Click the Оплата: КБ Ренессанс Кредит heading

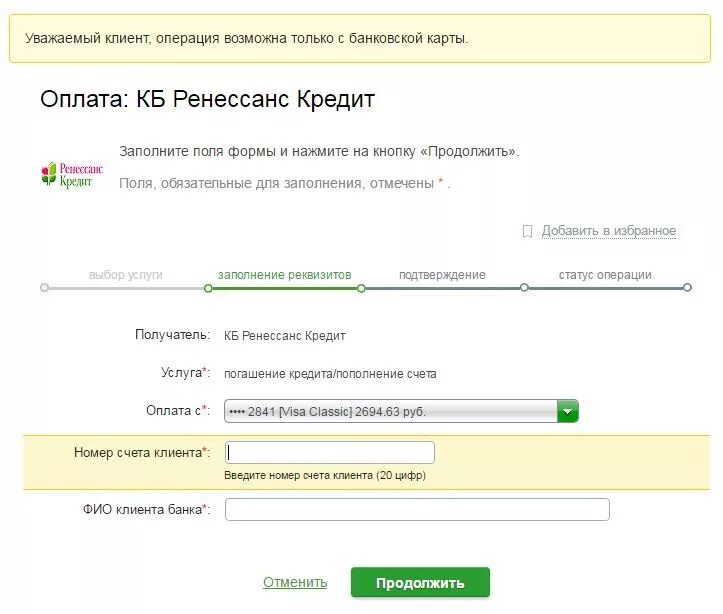coord(207,99)
